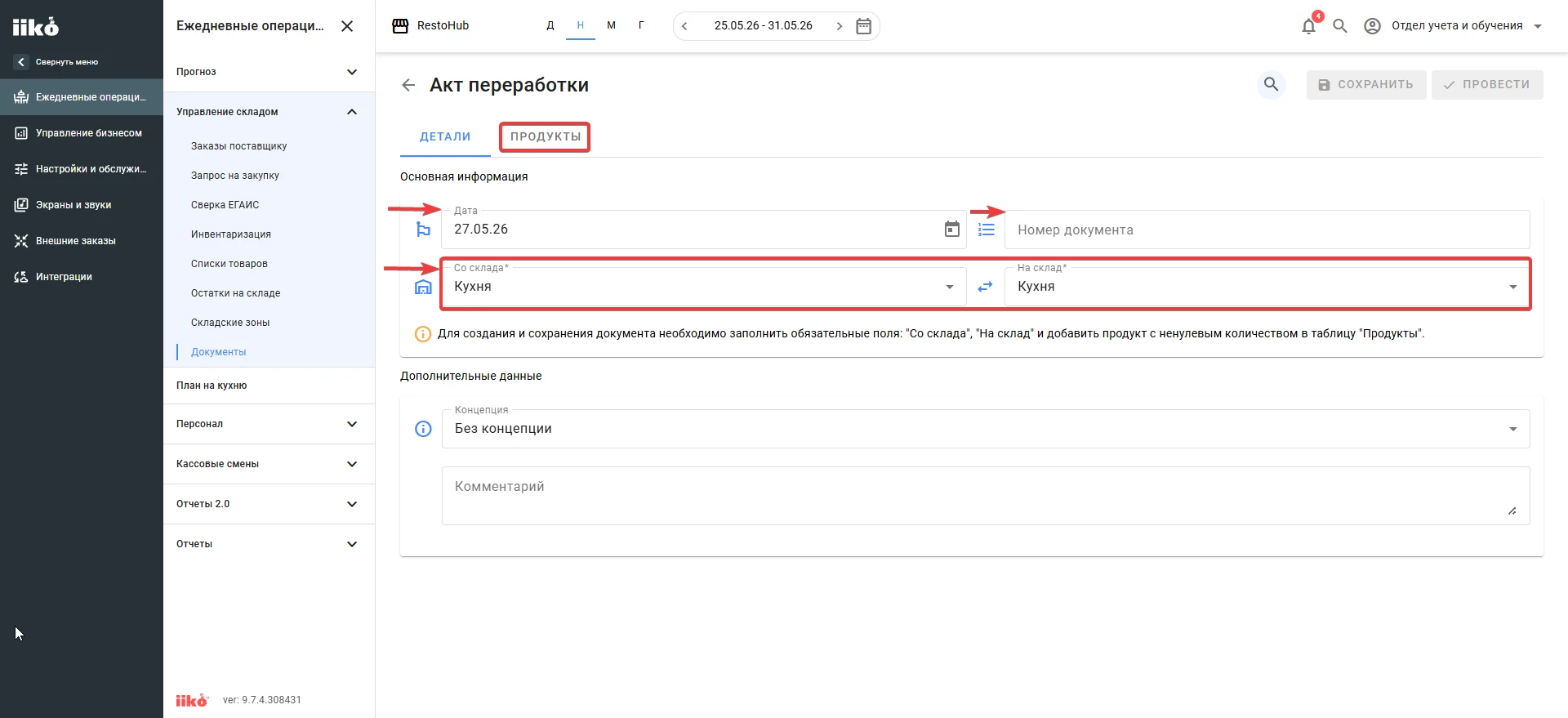The width and height of the screenshot is (1568, 718).
Task: Select the Д day period option
Action: point(550,25)
